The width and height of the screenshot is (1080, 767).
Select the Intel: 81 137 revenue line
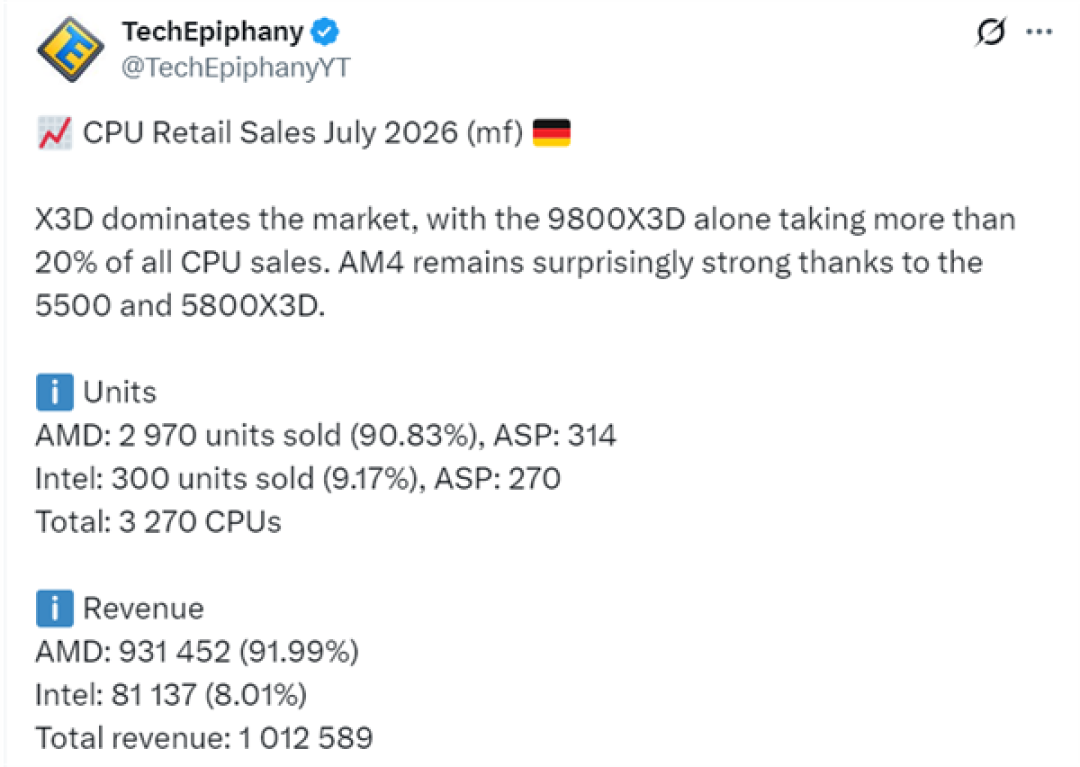[x=171, y=695]
